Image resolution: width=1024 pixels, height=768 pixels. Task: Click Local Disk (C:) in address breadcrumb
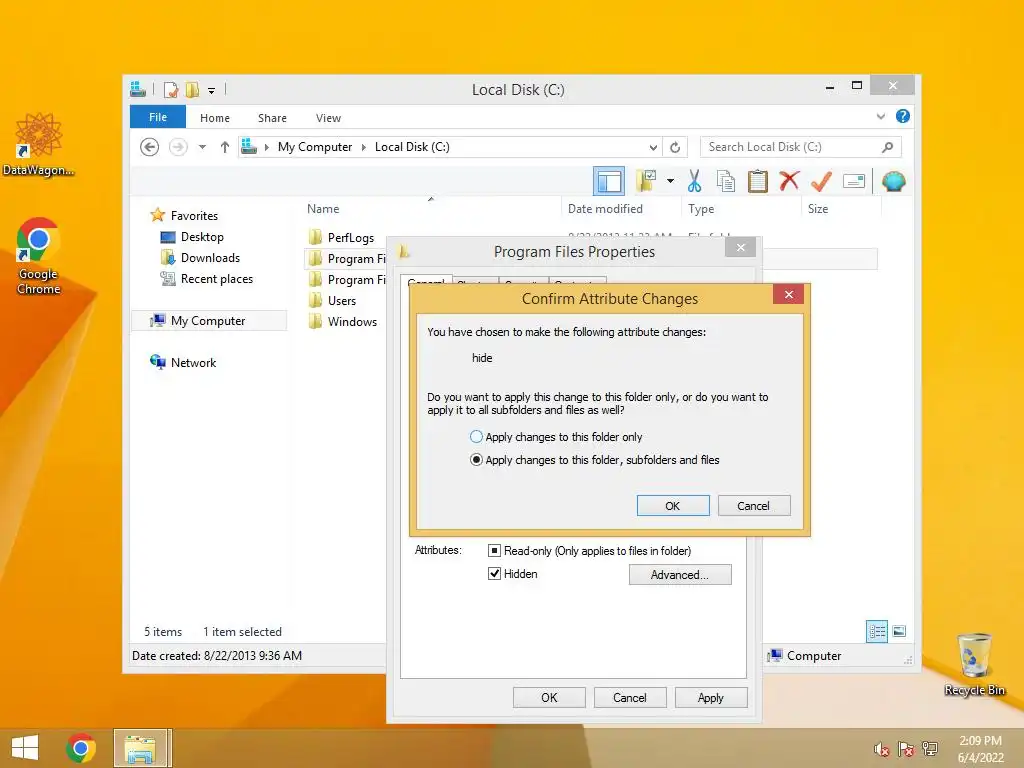click(x=412, y=147)
